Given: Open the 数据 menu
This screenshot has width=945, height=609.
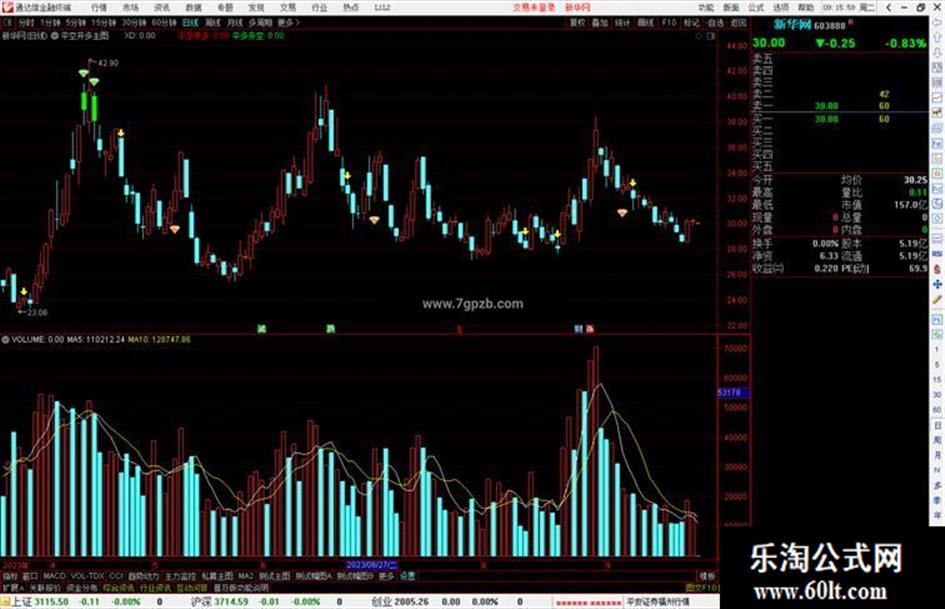Looking at the screenshot, I should (193, 7).
